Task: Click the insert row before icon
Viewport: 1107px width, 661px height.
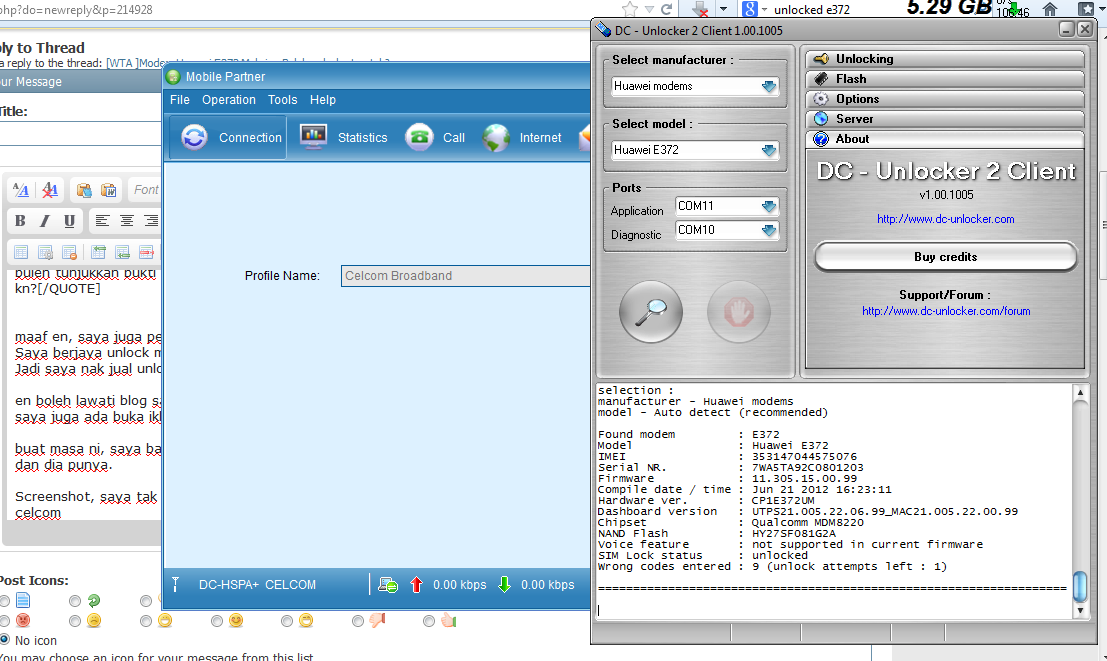Action: (98, 252)
